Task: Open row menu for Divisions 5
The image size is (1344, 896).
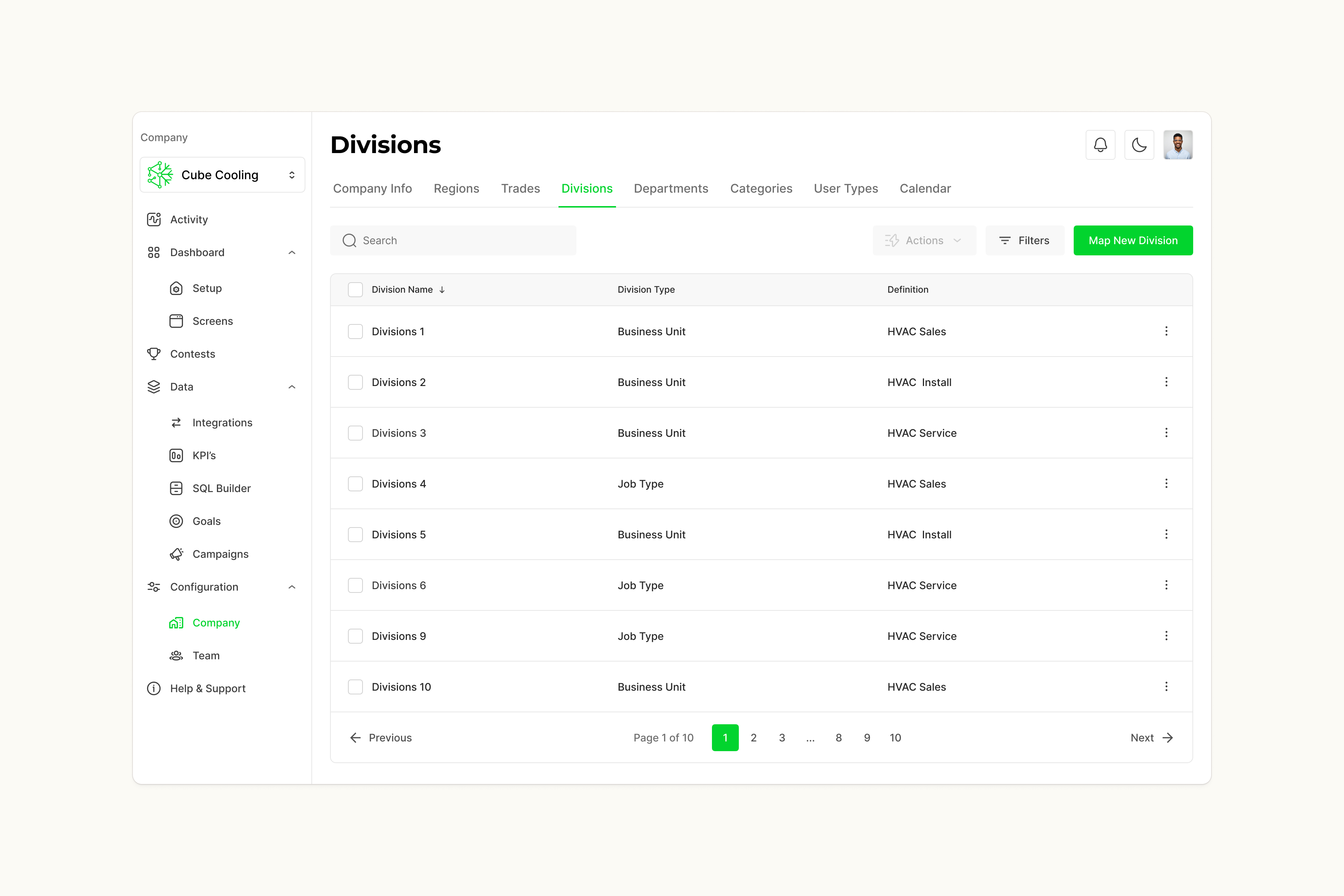Action: pyautogui.click(x=1166, y=534)
